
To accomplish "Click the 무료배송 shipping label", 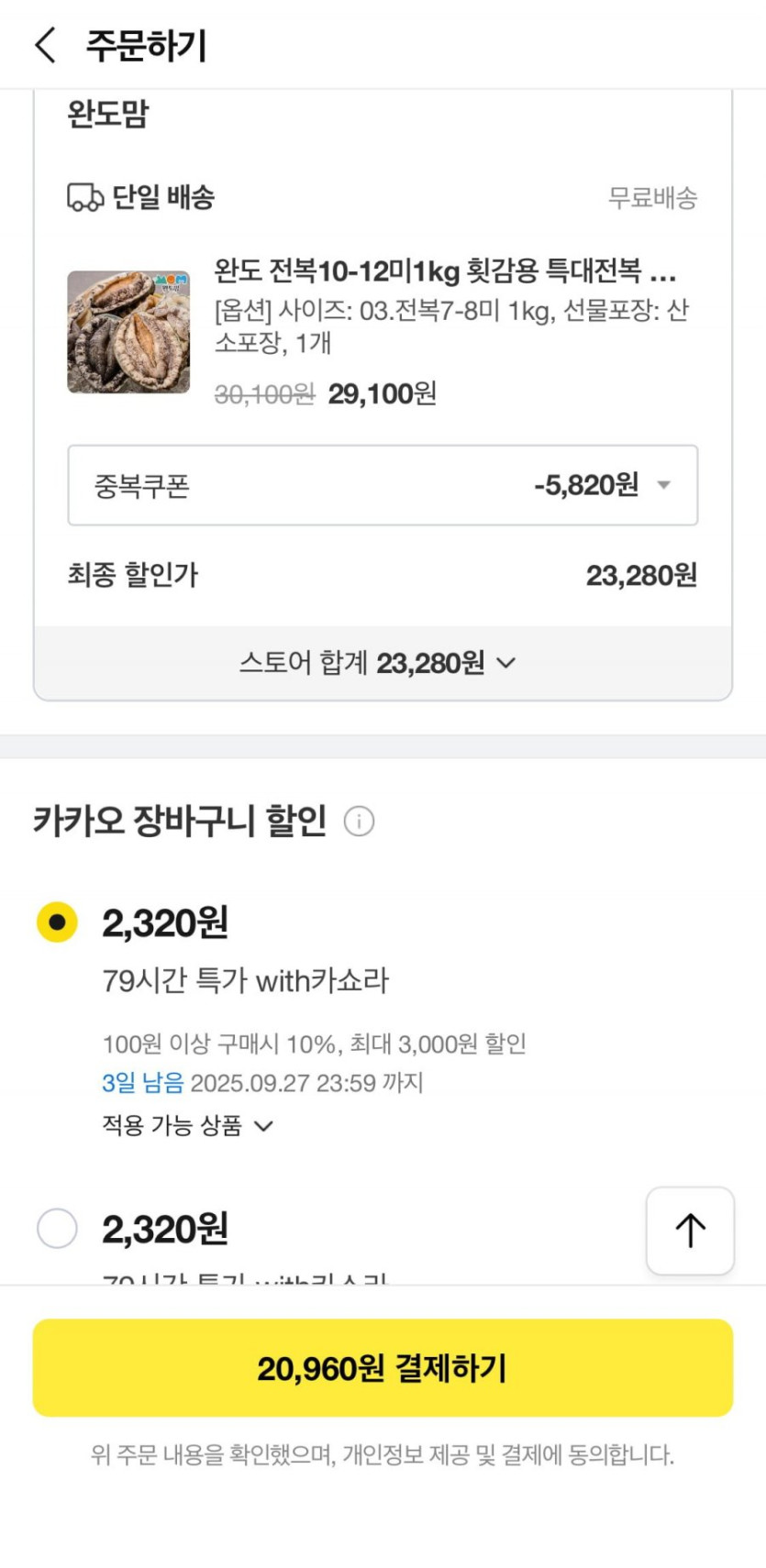I will (x=652, y=197).
